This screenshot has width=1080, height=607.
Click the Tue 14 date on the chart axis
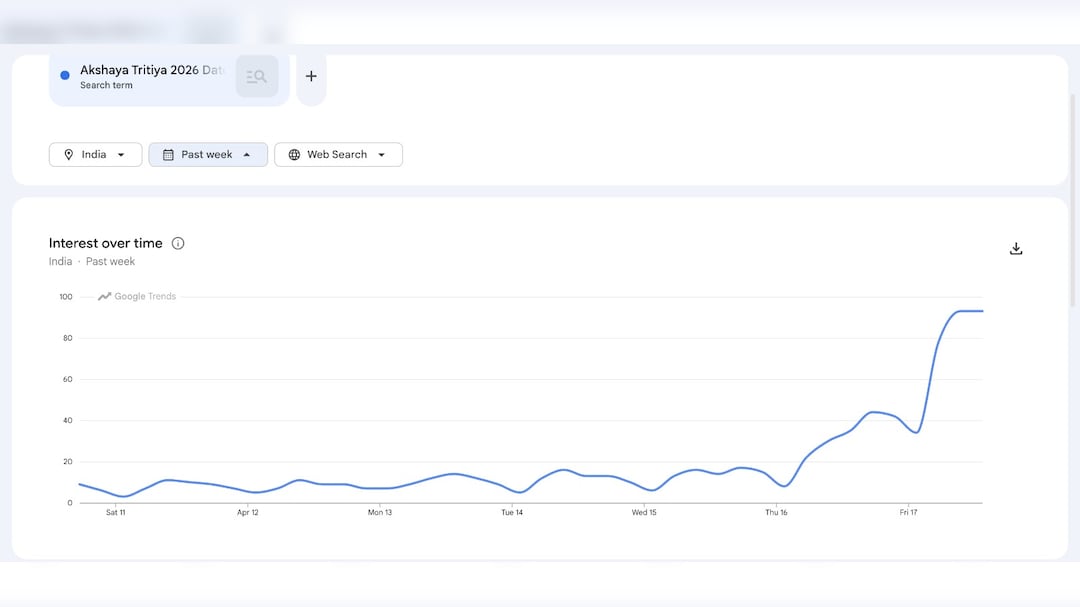[511, 513]
